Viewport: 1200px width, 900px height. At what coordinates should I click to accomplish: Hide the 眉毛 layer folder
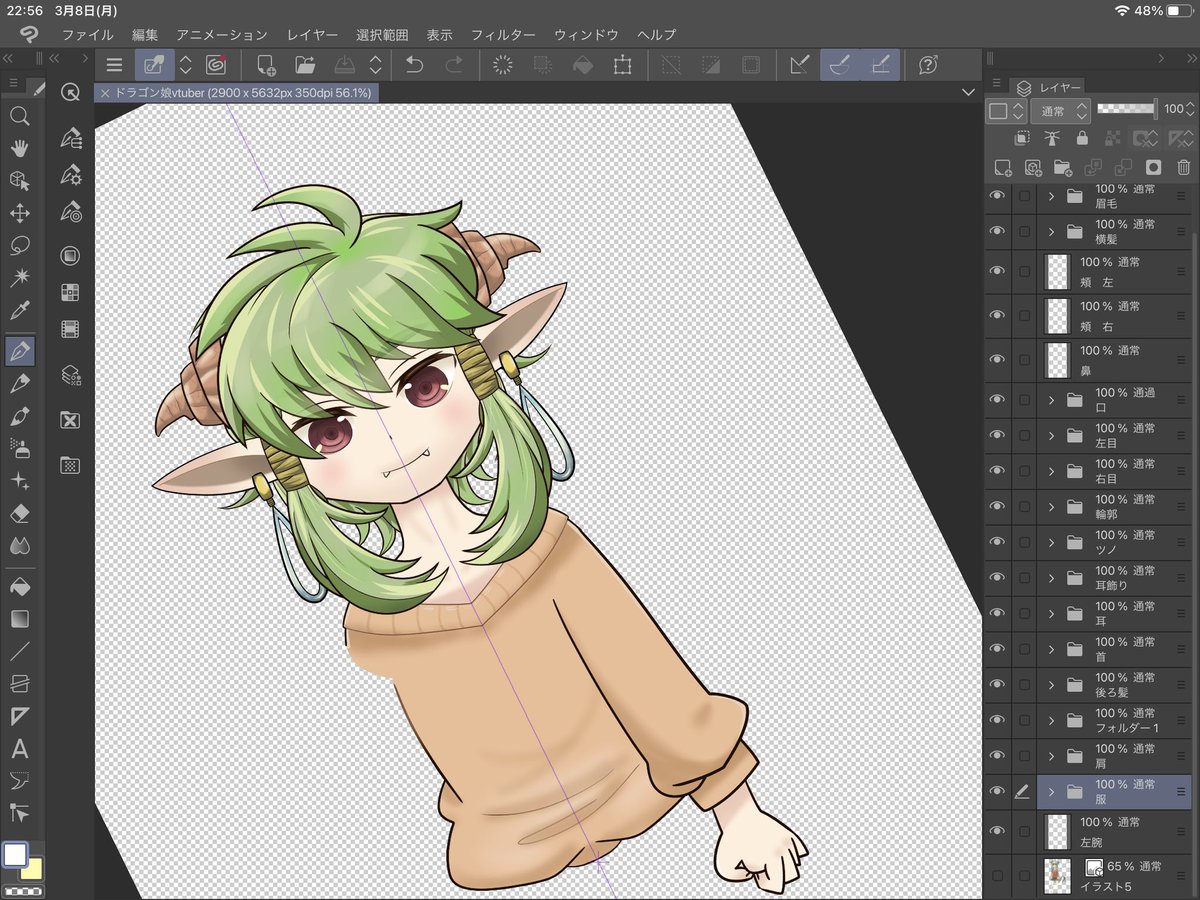click(996, 196)
